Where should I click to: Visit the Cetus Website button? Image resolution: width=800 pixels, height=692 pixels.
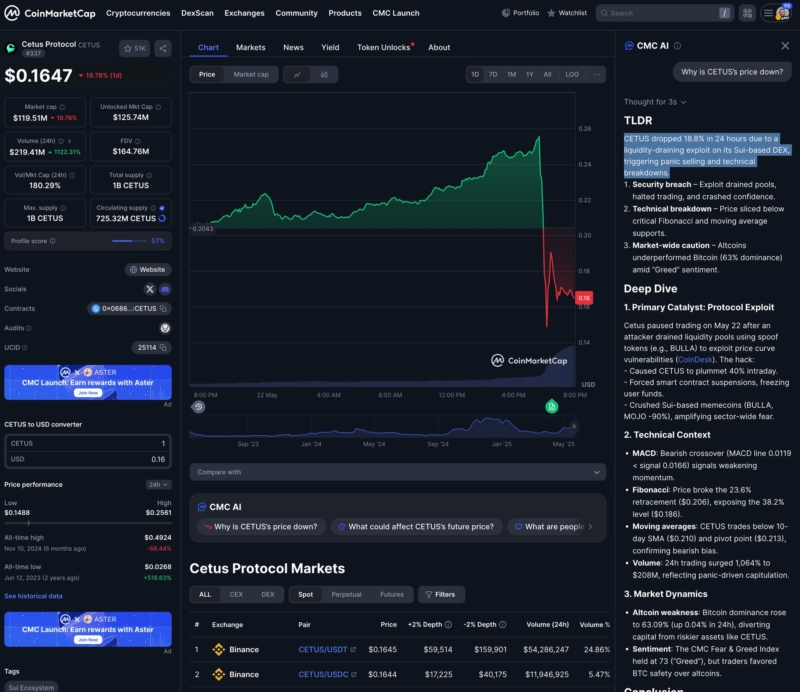tap(148, 269)
